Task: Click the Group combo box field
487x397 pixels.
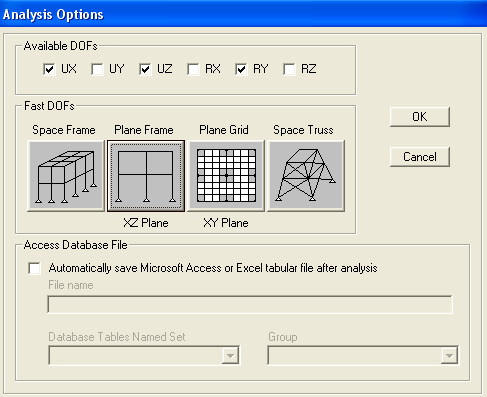Action: point(363,356)
